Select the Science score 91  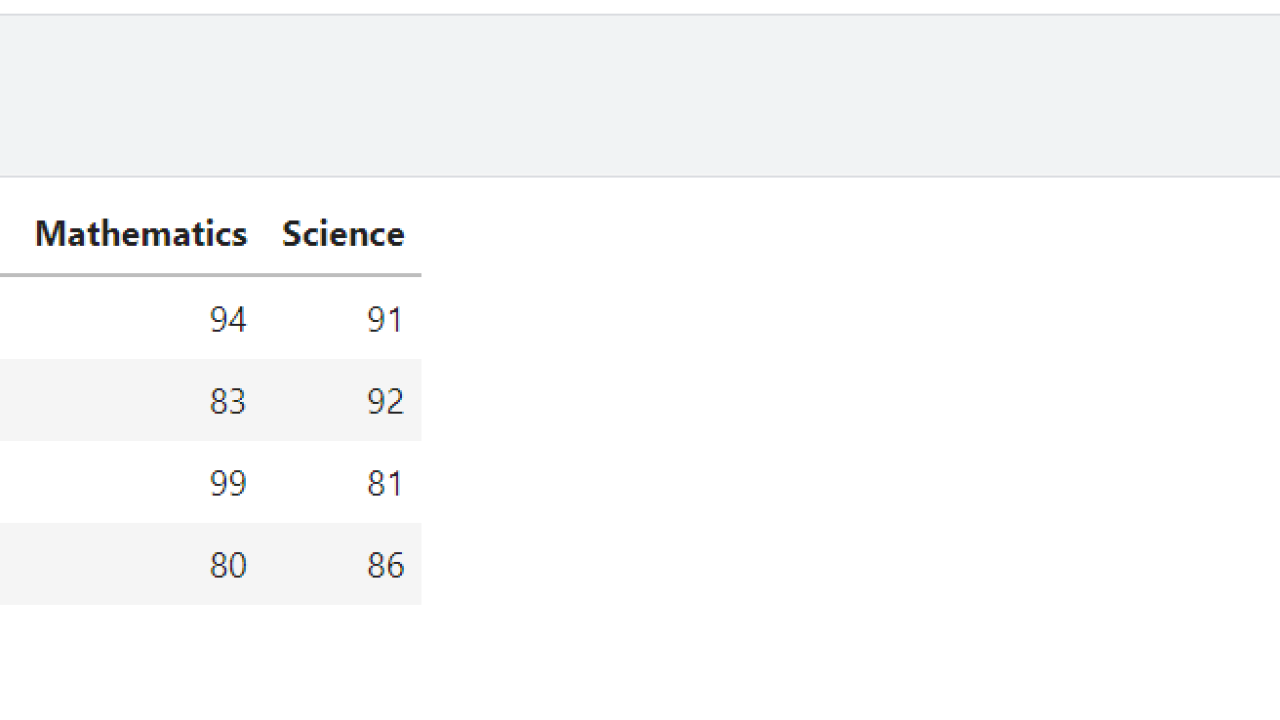coord(385,319)
